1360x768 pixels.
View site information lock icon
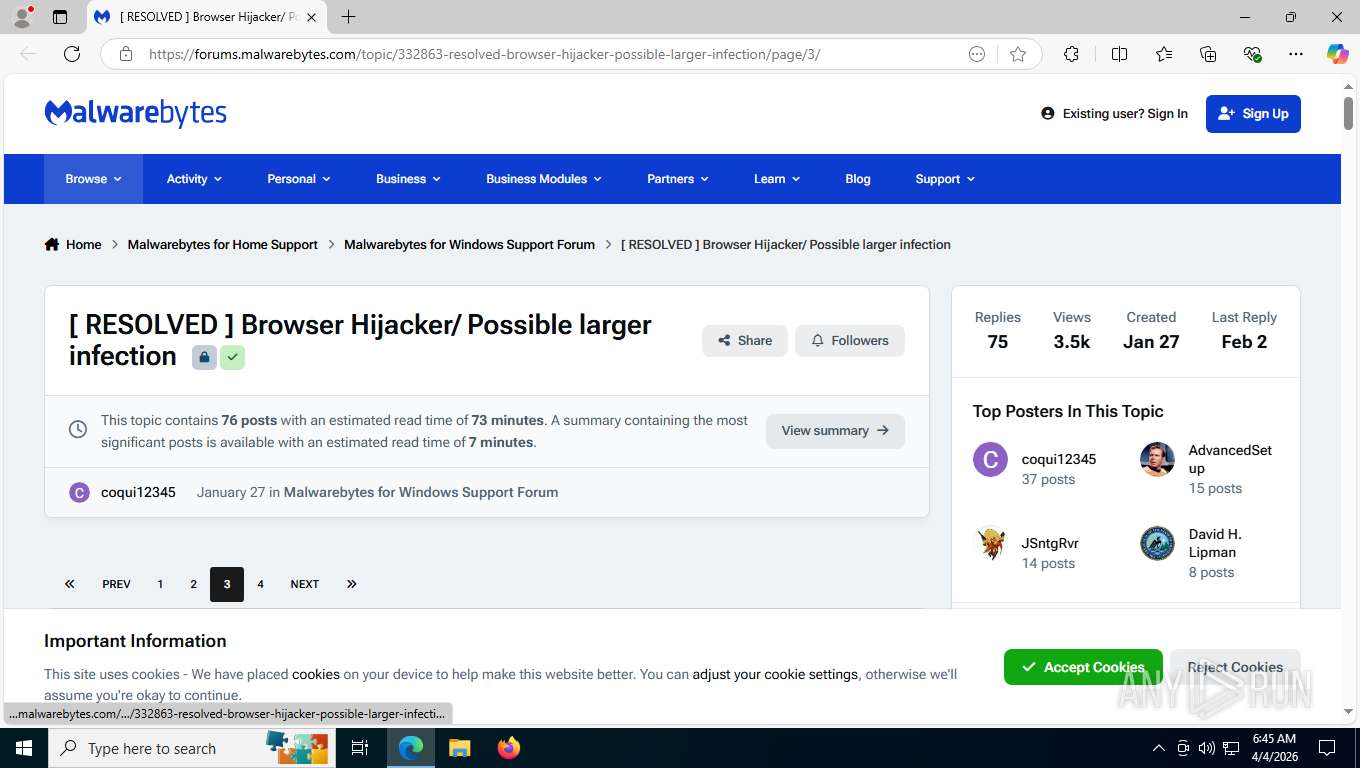[126, 54]
